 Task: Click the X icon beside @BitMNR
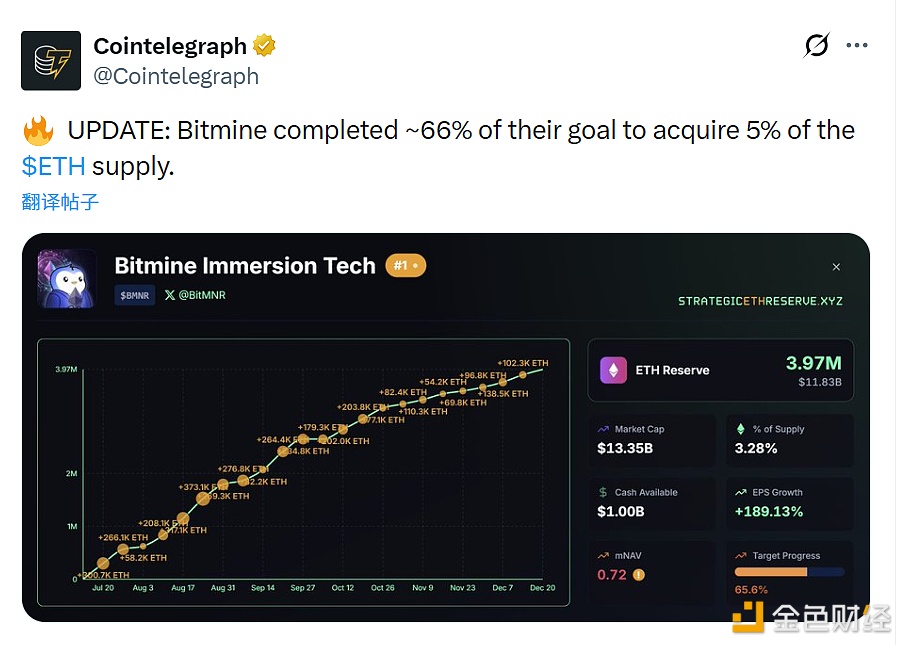(169, 296)
